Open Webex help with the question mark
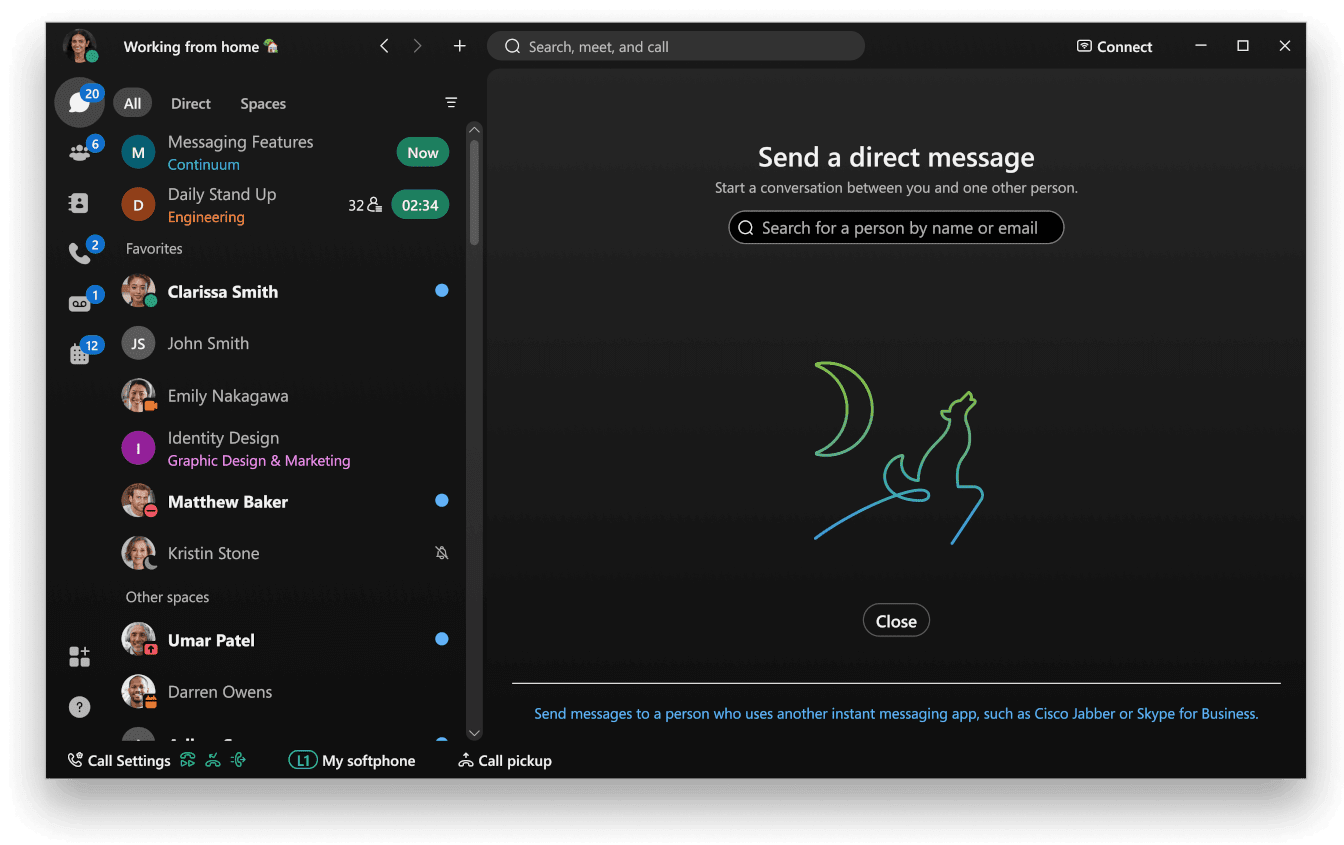The width and height of the screenshot is (1344, 845). pyautogui.click(x=79, y=707)
